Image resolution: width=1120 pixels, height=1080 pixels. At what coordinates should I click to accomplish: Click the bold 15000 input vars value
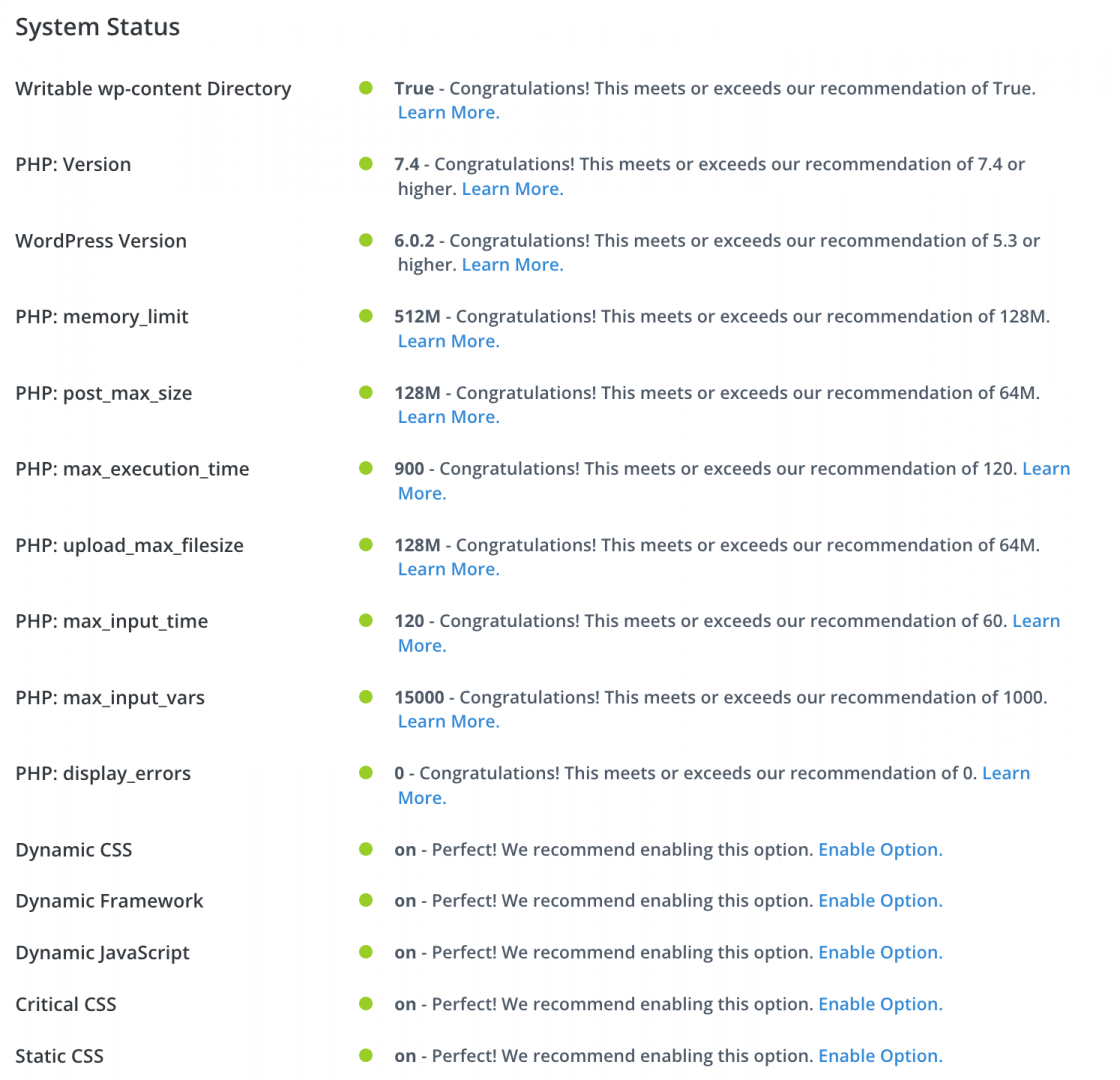tap(419, 697)
